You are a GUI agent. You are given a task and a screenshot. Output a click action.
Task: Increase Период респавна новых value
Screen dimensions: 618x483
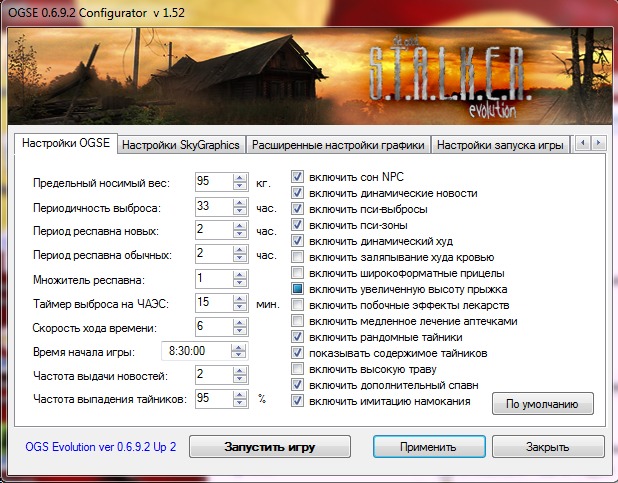coord(240,226)
